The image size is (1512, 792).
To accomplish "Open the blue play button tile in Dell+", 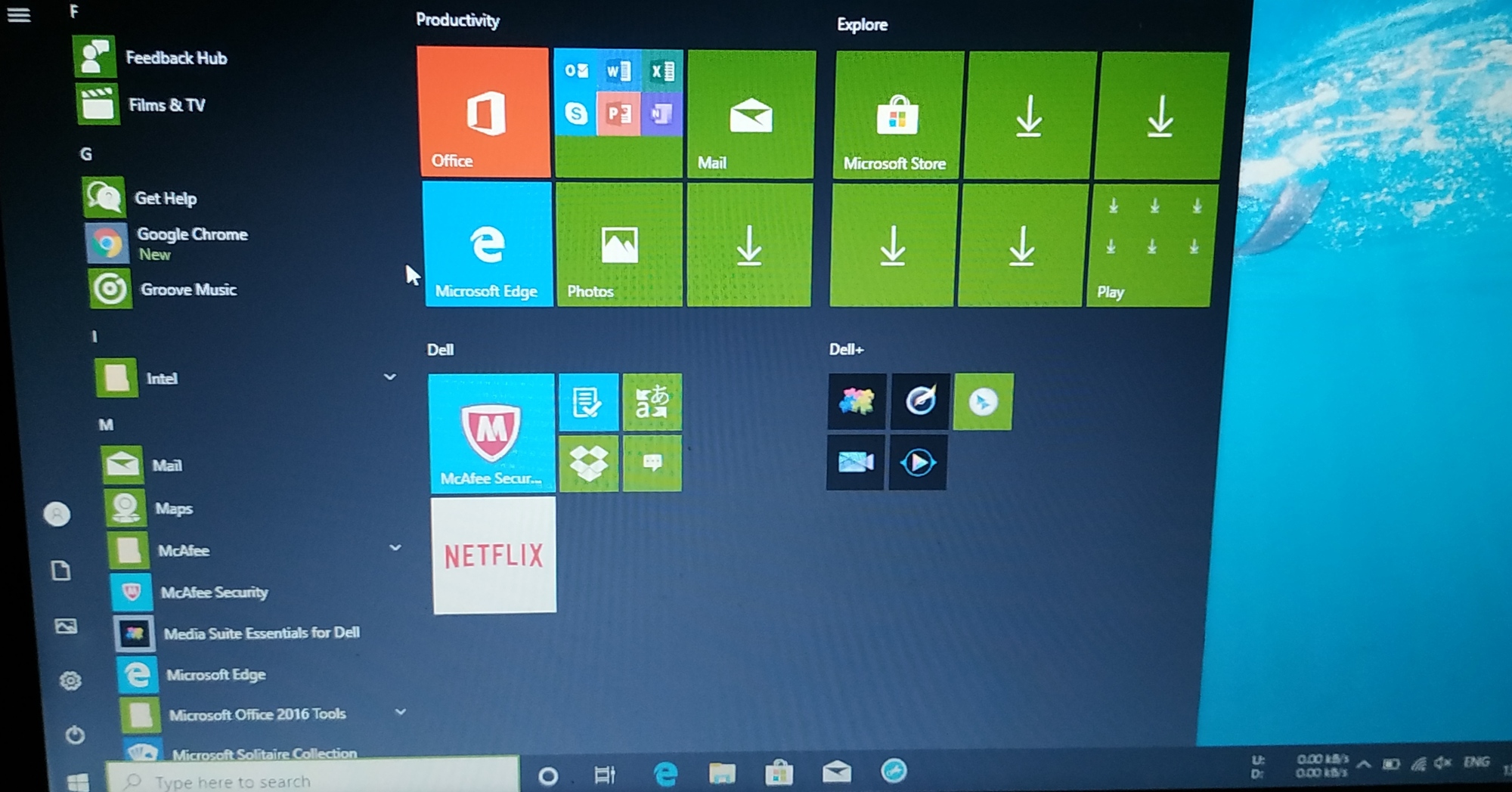I will tap(918, 462).
